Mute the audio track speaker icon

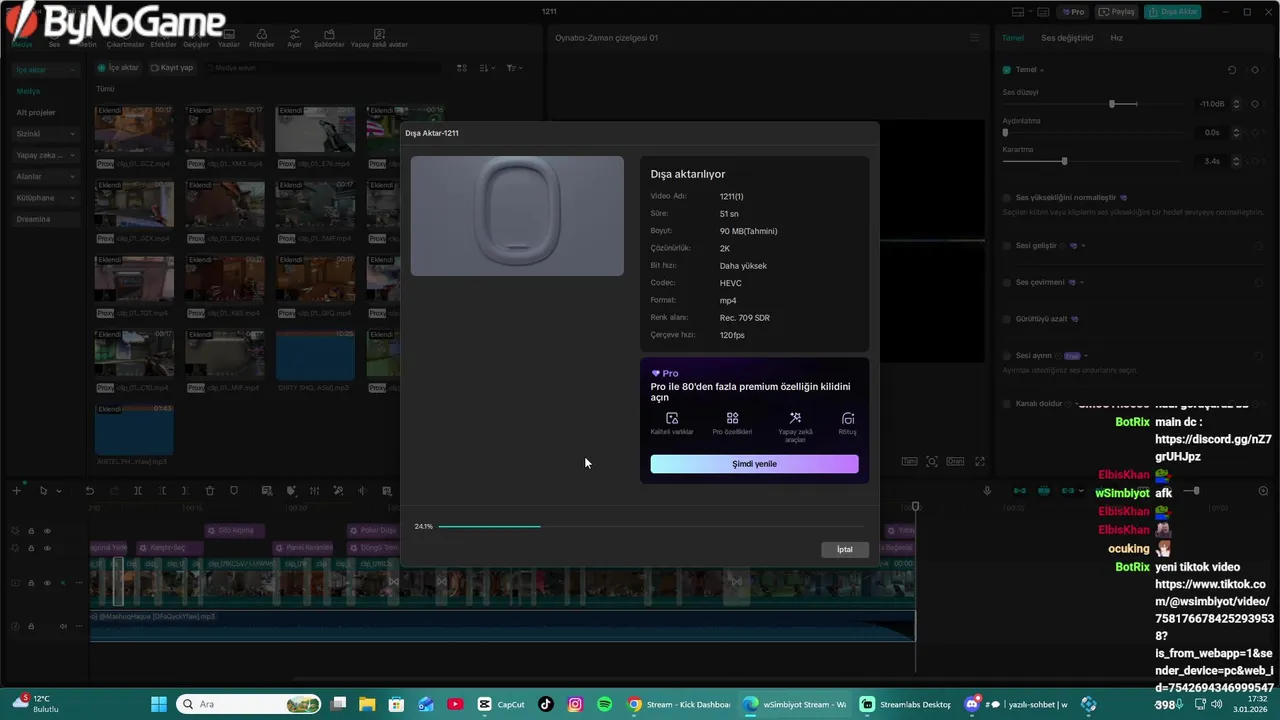pyautogui.click(x=63, y=626)
